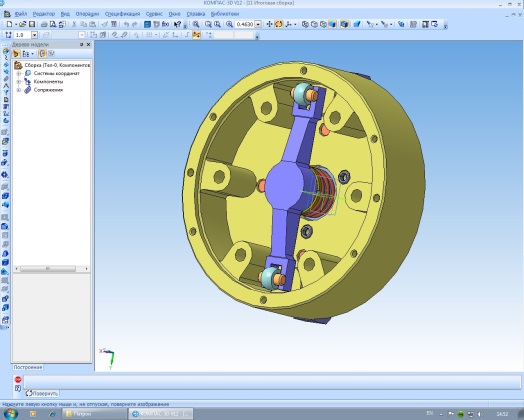
Task: Open the Библиотеки menu
Action: pyautogui.click(x=225, y=14)
